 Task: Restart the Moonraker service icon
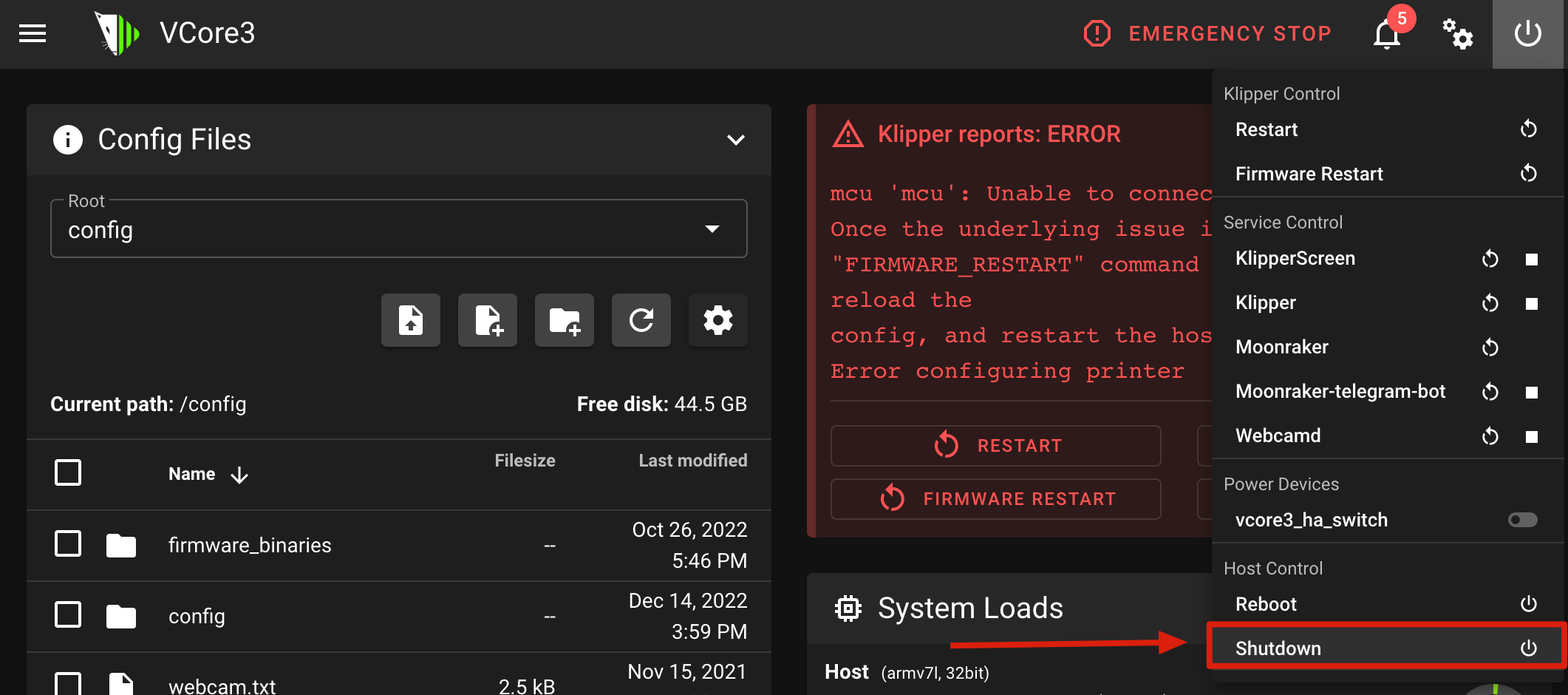[x=1490, y=347]
